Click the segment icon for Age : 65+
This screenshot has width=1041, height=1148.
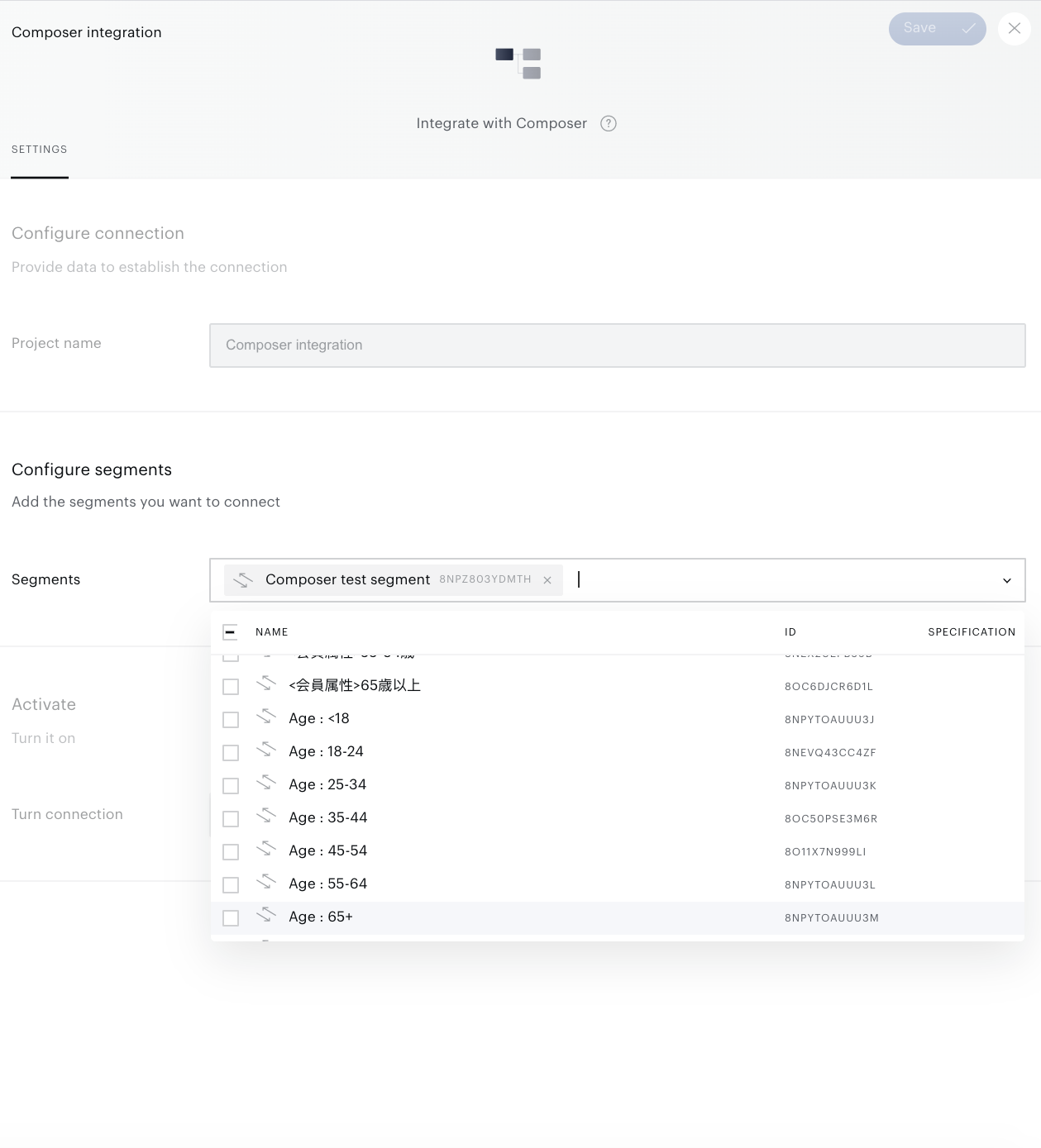click(265, 915)
